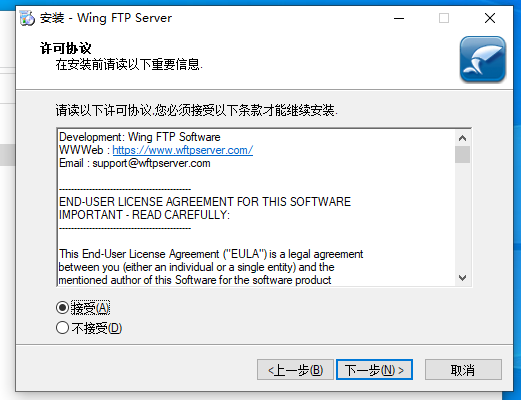Click the EULA paragraph in license box
This screenshot has width=521, height=400.
[211, 267]
